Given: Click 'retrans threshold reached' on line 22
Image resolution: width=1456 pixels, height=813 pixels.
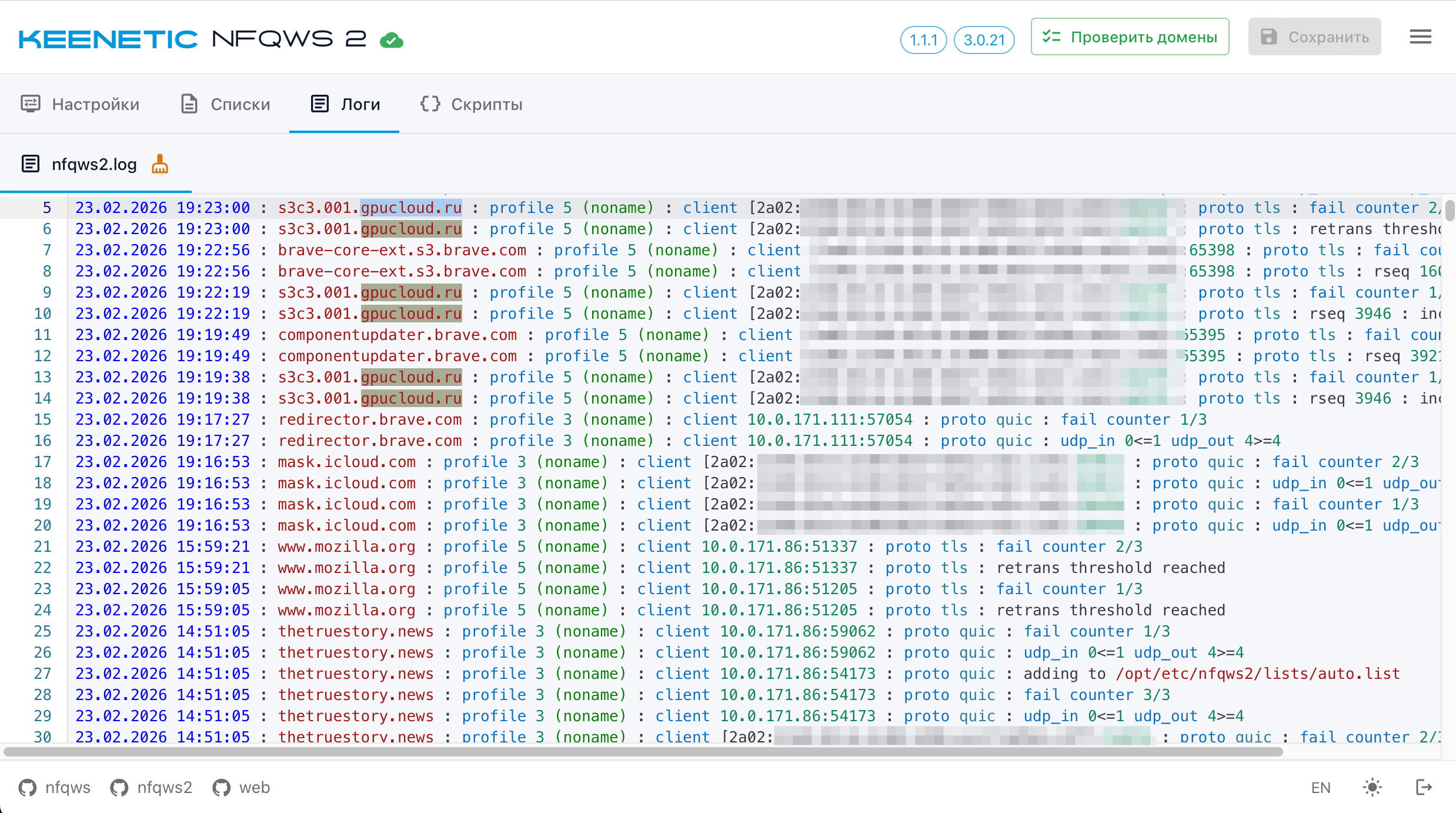Looking at the screenshot, I should pos(1111,568).
